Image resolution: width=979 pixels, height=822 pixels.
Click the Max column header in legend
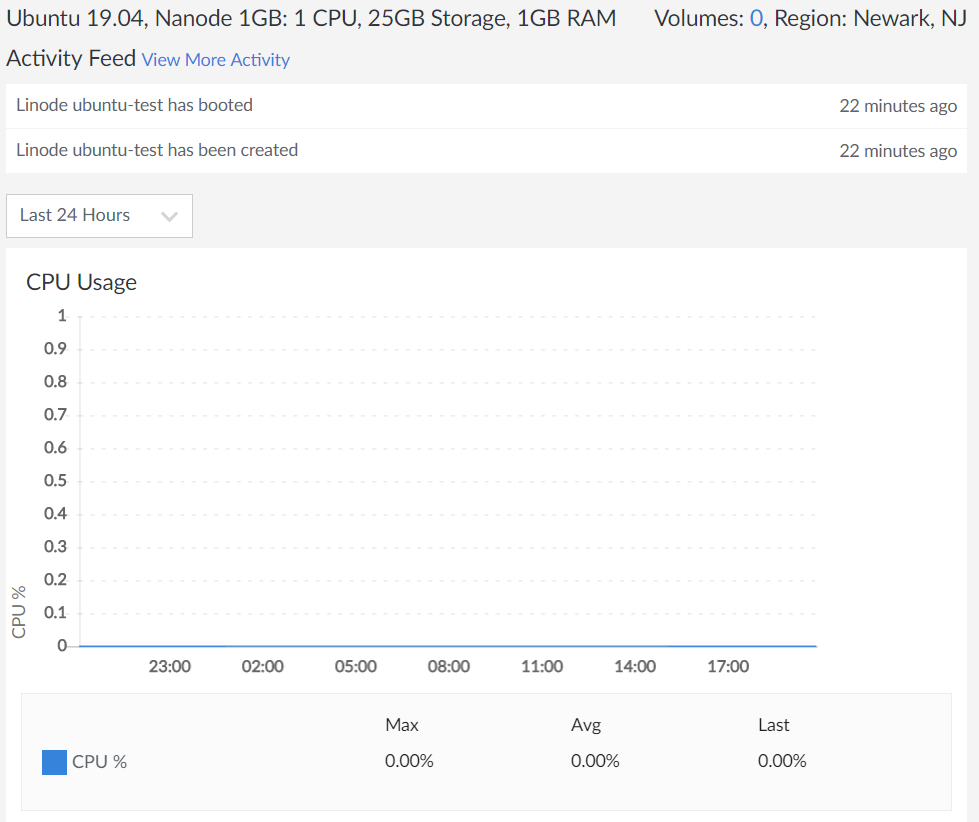[402, 725]
